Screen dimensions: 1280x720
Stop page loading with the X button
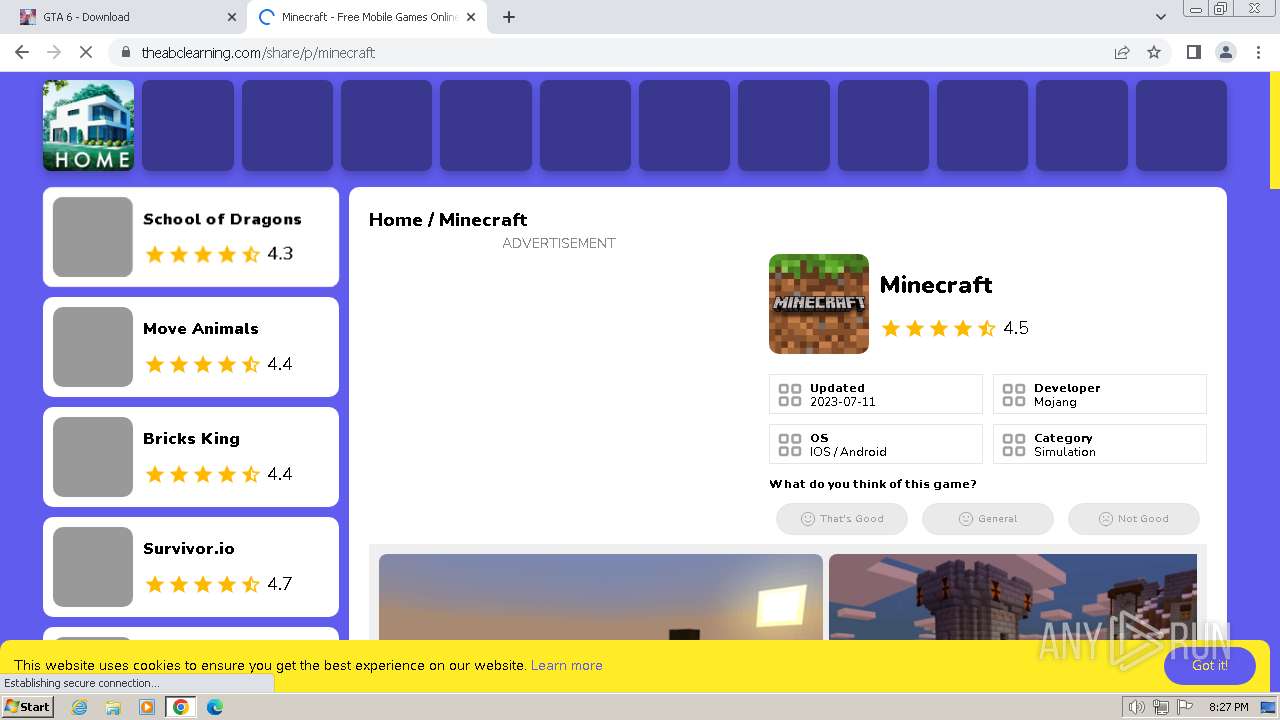pyautogui.click(x=86, y=52)
